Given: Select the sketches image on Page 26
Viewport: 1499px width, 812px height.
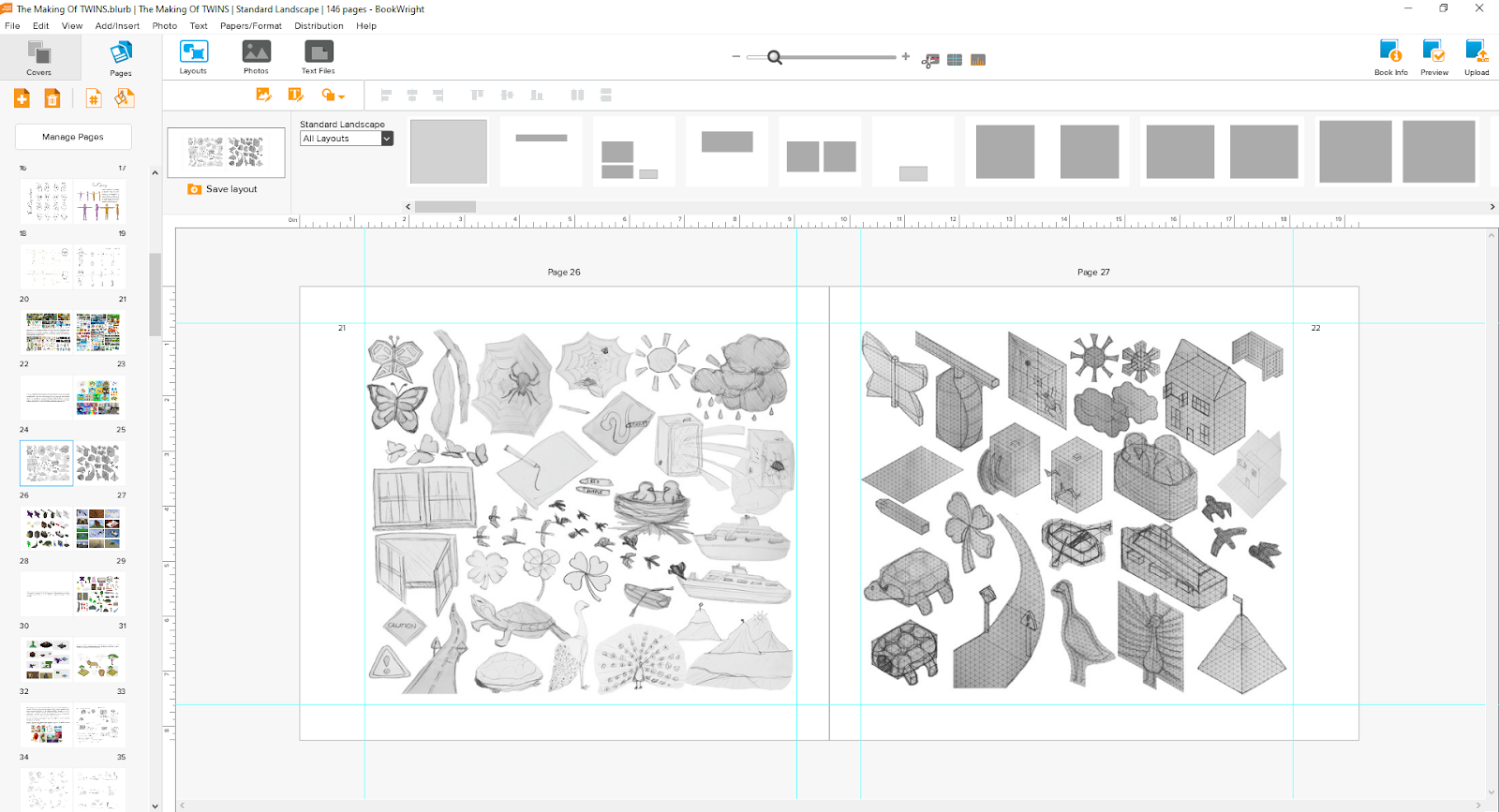Looking at the screenshot, I should point(581,511).
